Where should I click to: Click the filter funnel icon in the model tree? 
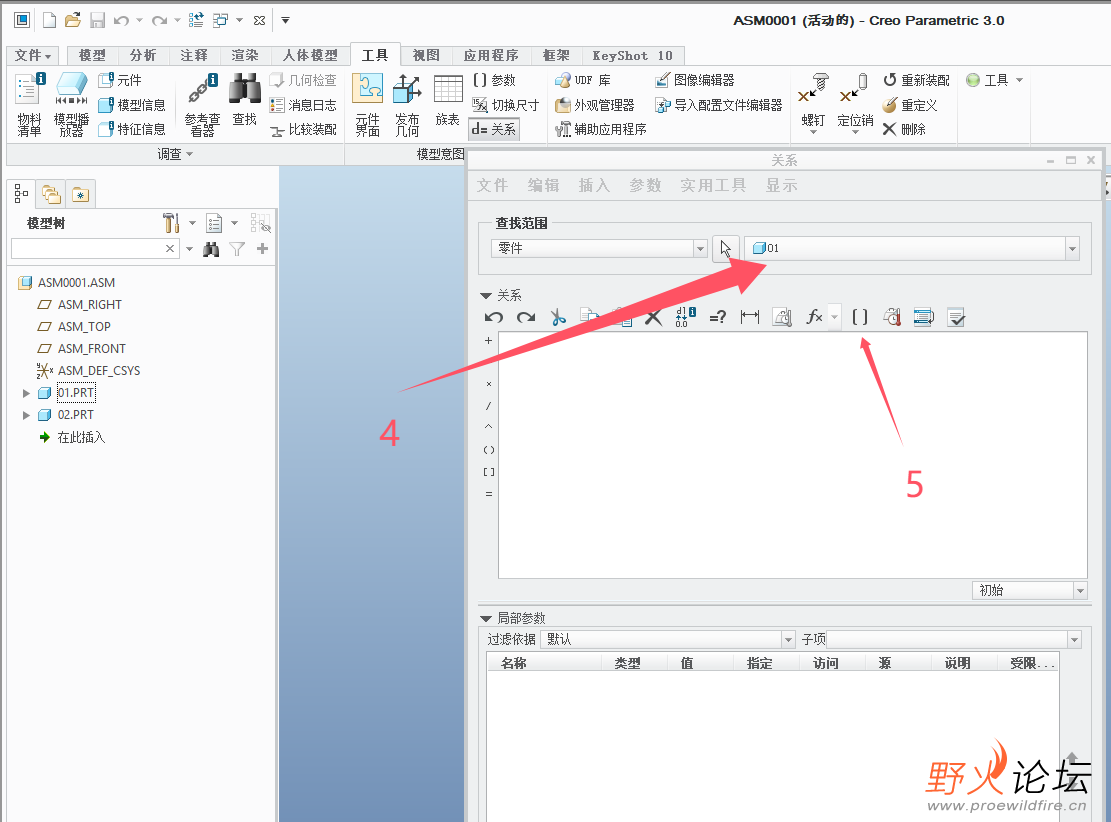pyautogui.click(x=237, y=249)
